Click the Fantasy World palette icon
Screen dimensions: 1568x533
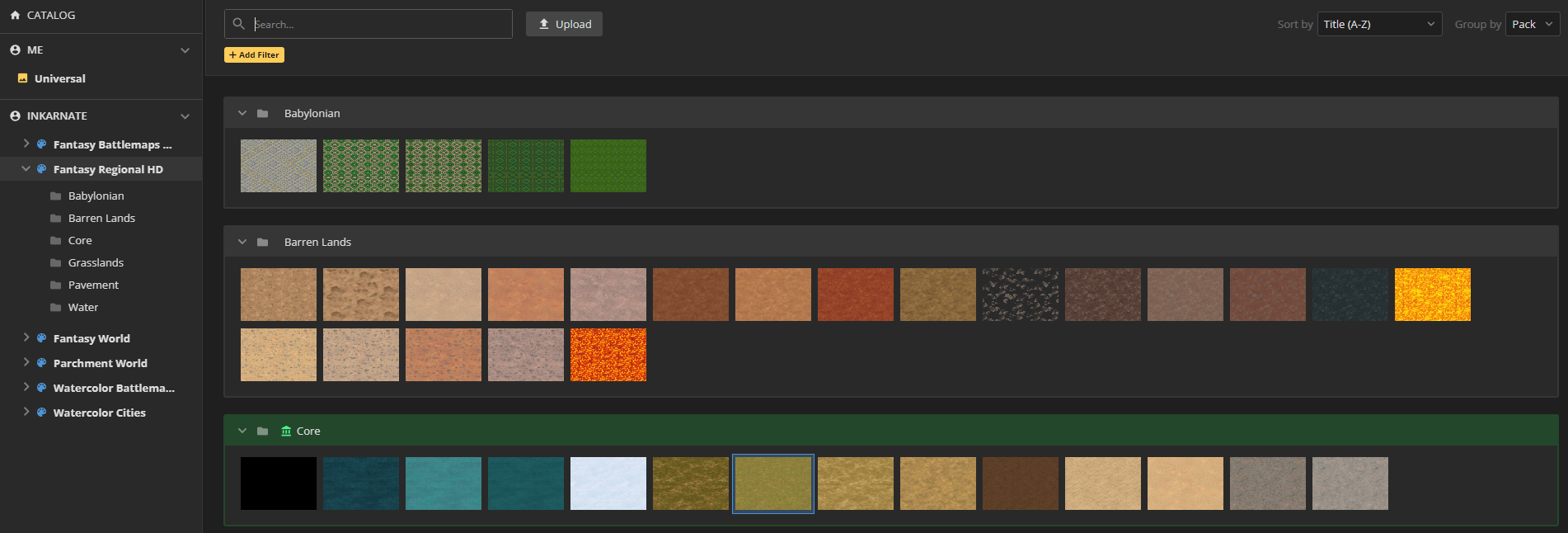(x=41, y=338)
